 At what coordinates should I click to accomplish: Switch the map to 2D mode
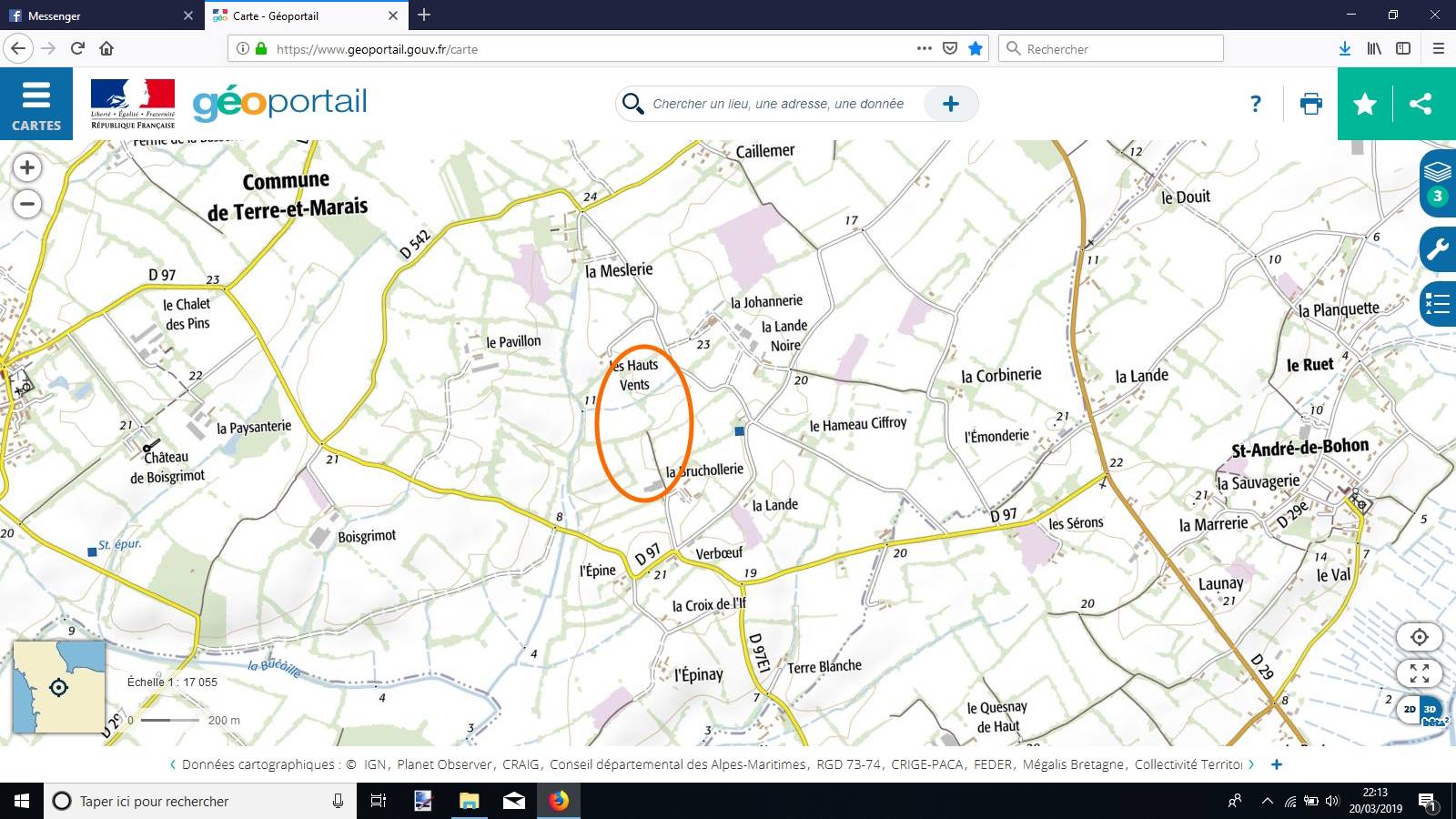1410,710
